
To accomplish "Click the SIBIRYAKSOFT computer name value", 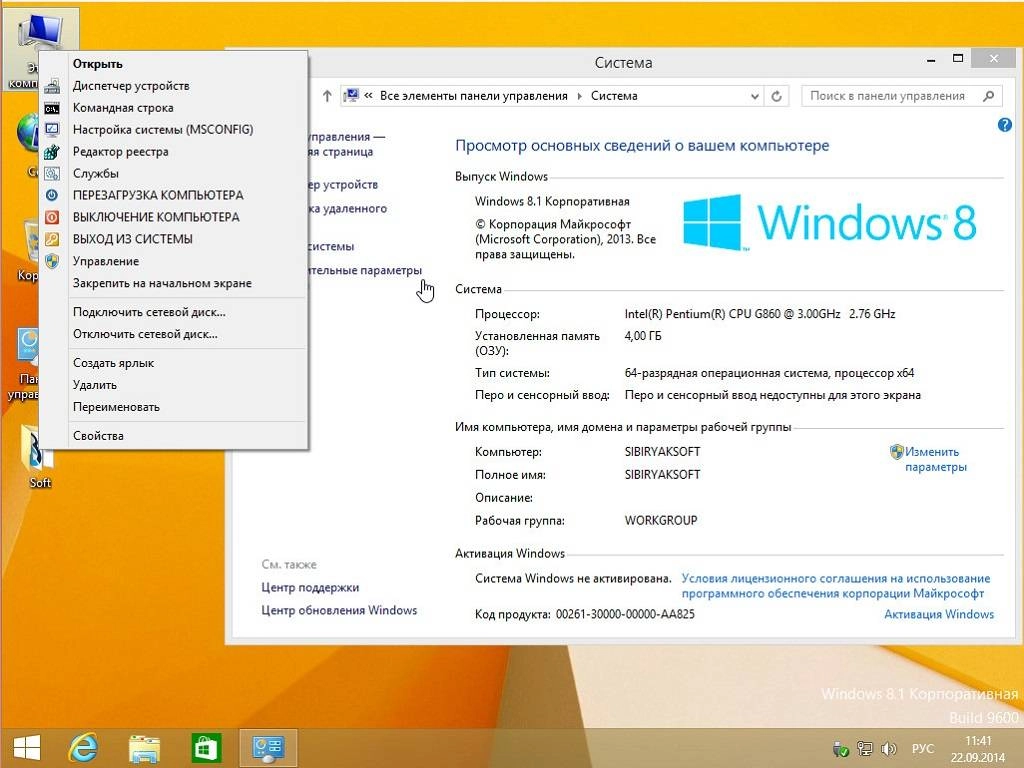I will point(662,452).
